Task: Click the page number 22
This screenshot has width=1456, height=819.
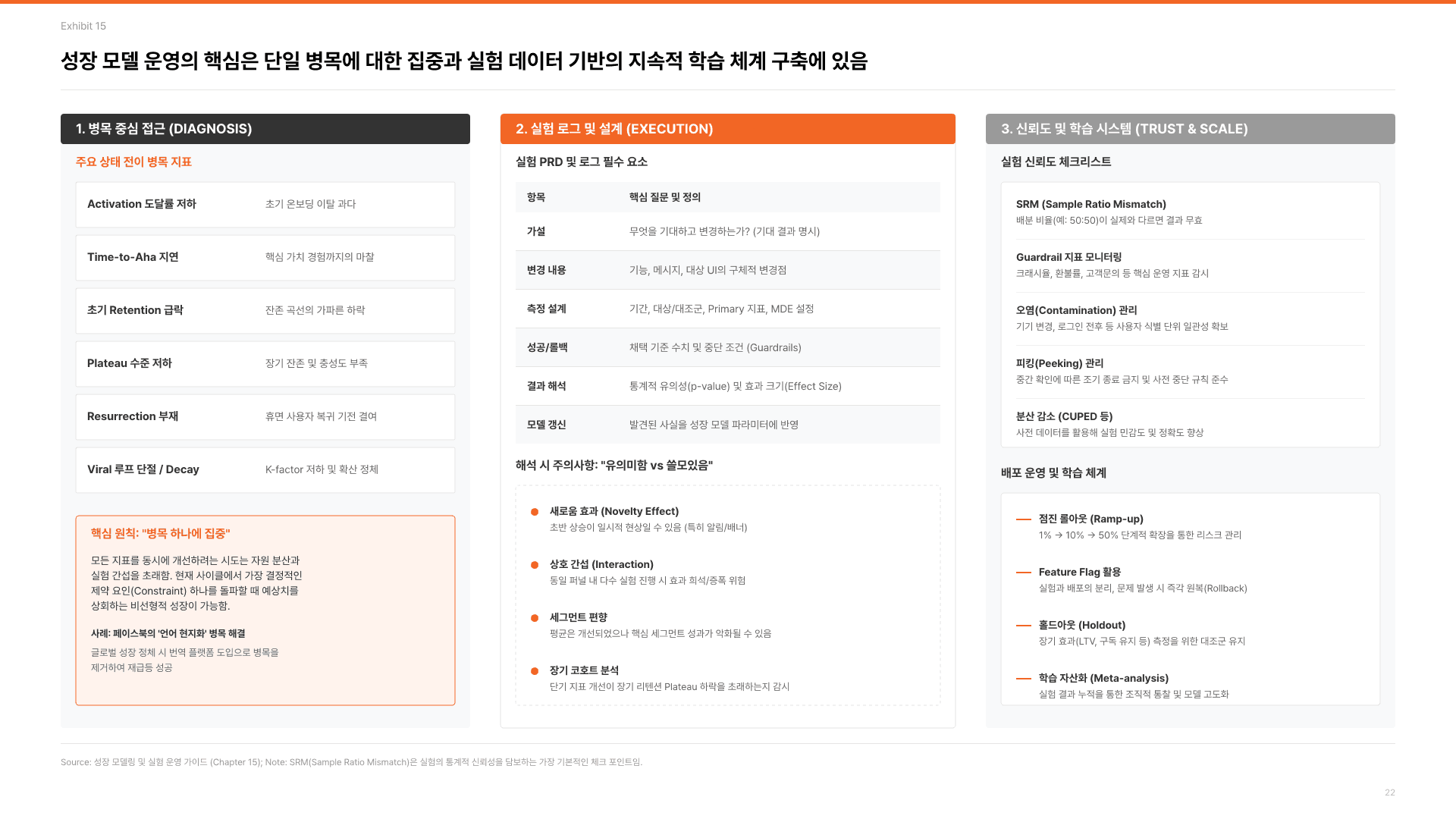Action: click(1390, 792)
